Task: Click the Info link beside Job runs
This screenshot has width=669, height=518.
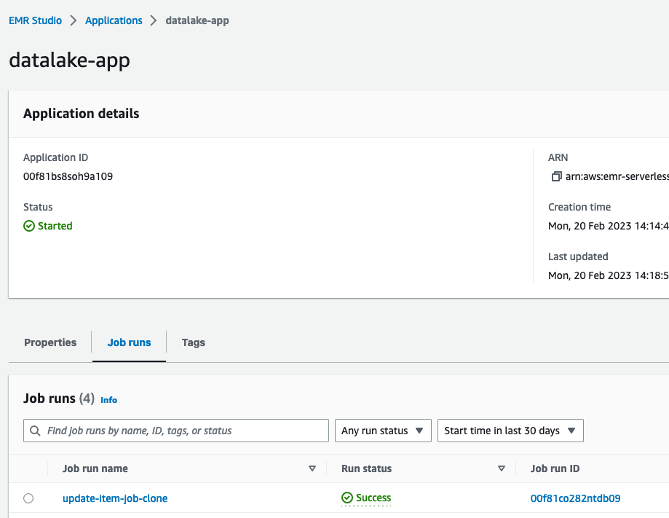Action: pyautogui.click(x=109, y=400)
